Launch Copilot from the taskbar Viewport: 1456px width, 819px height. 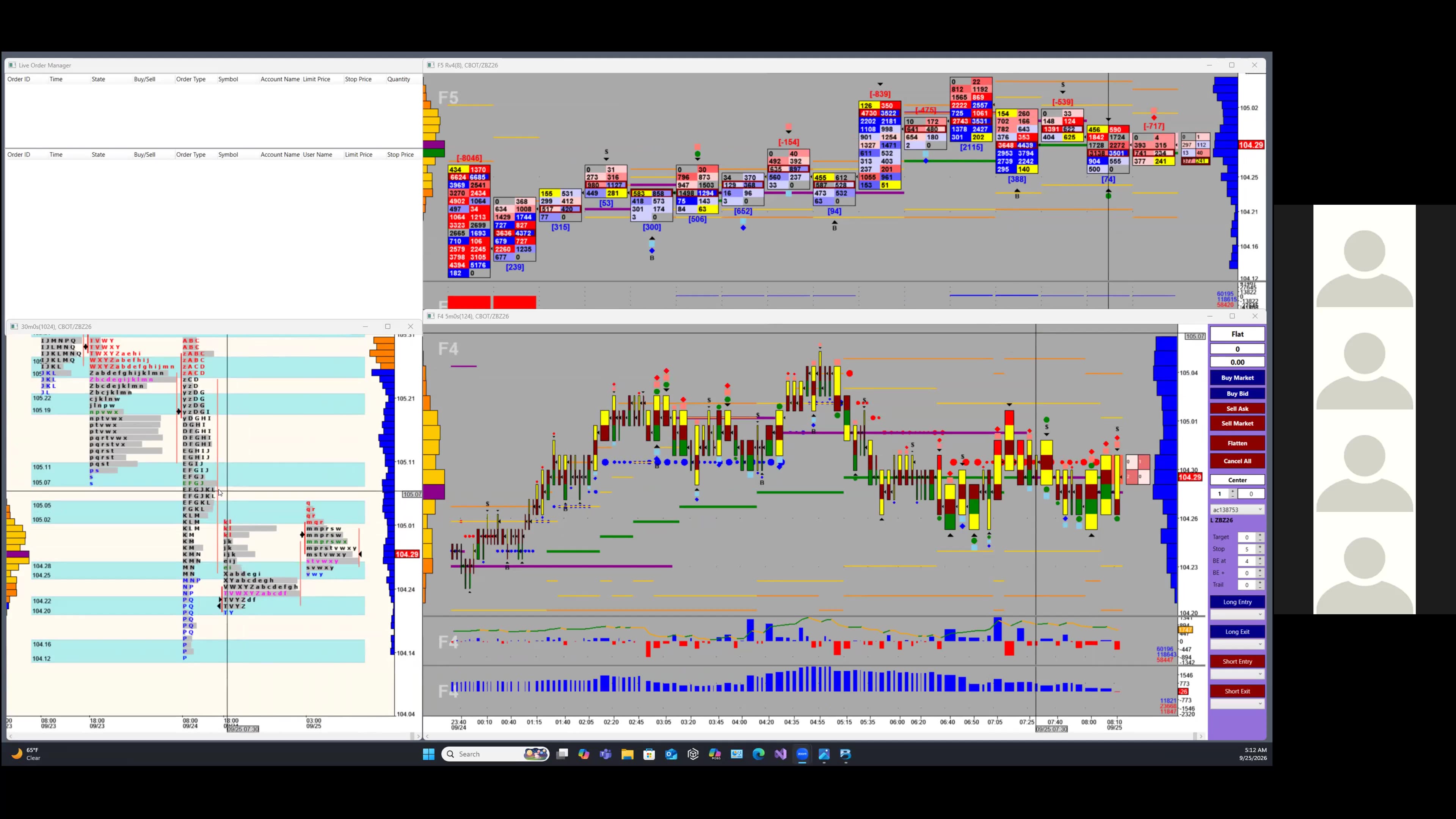click(x=584, y=754)
